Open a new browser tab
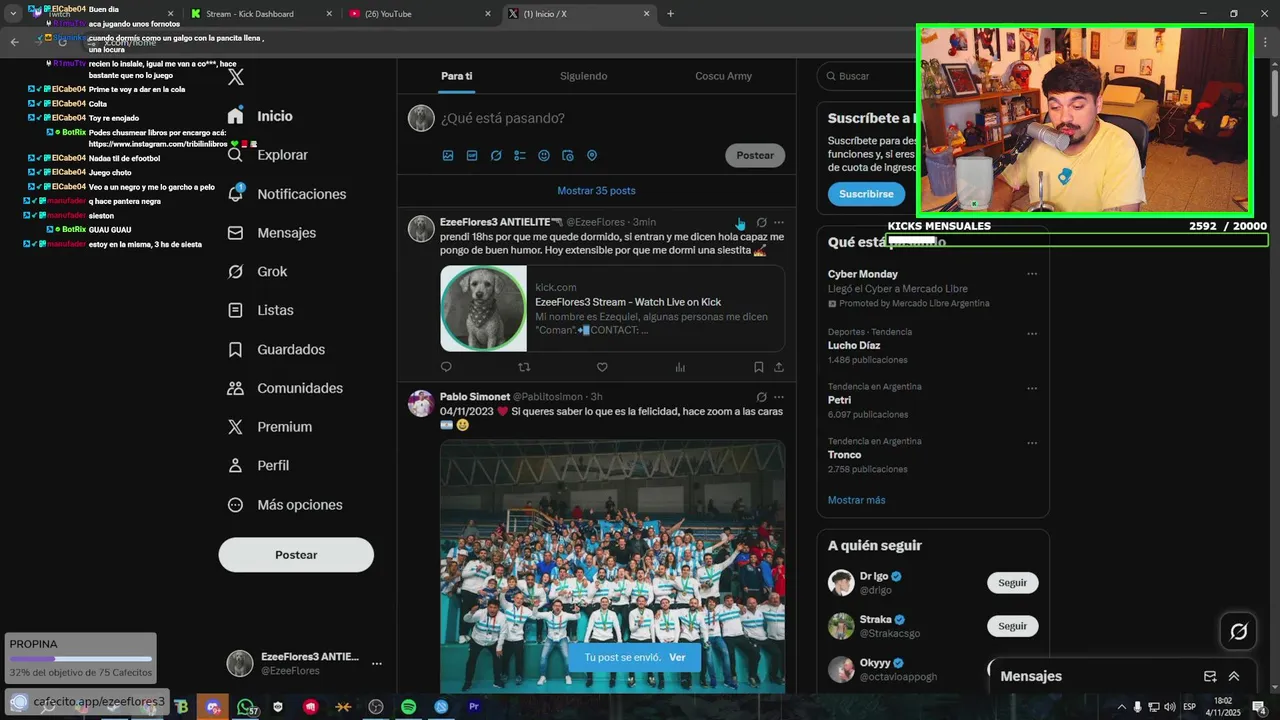The width and height of the screenshot is (1280, 720). coord(670,14)
